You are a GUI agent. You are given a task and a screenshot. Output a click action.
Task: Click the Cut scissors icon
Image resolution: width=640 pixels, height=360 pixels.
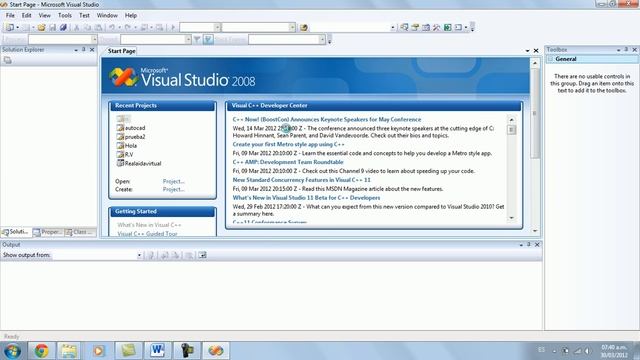click(x=76, y=27)
